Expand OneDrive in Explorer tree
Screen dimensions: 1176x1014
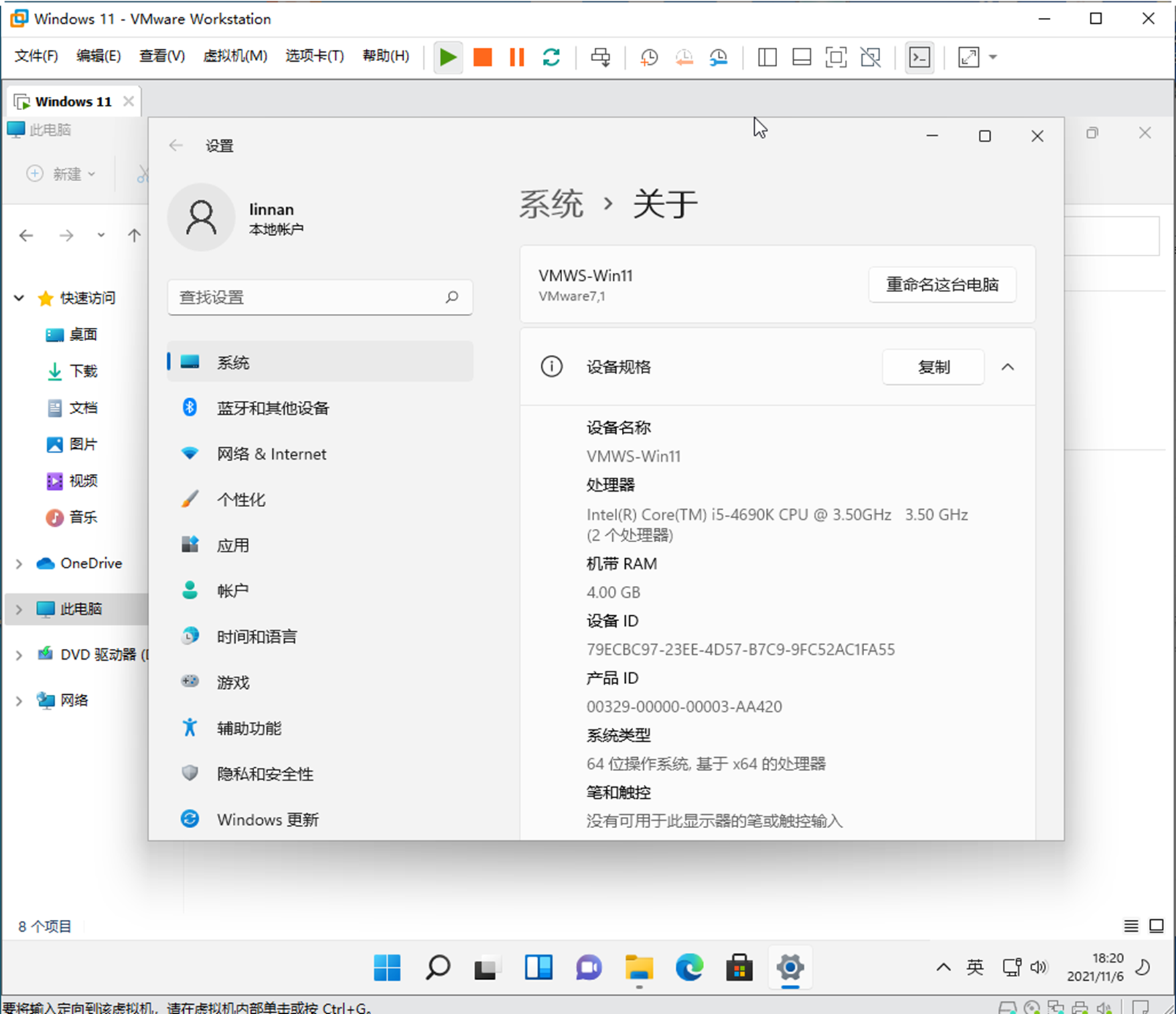tap(19, 563)
